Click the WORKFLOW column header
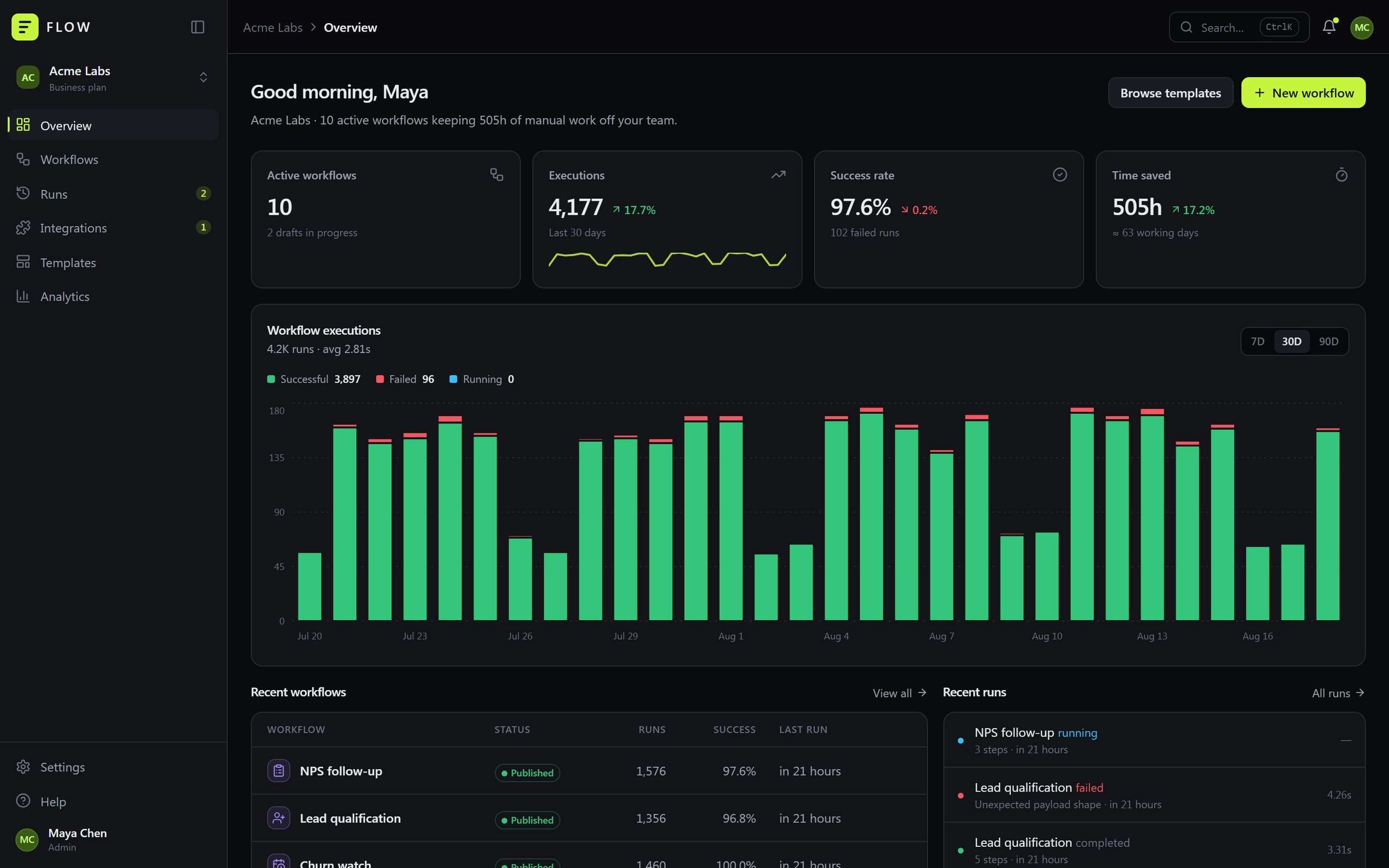The width and height of the screenshot is (1389, 868). coord(296,730)
